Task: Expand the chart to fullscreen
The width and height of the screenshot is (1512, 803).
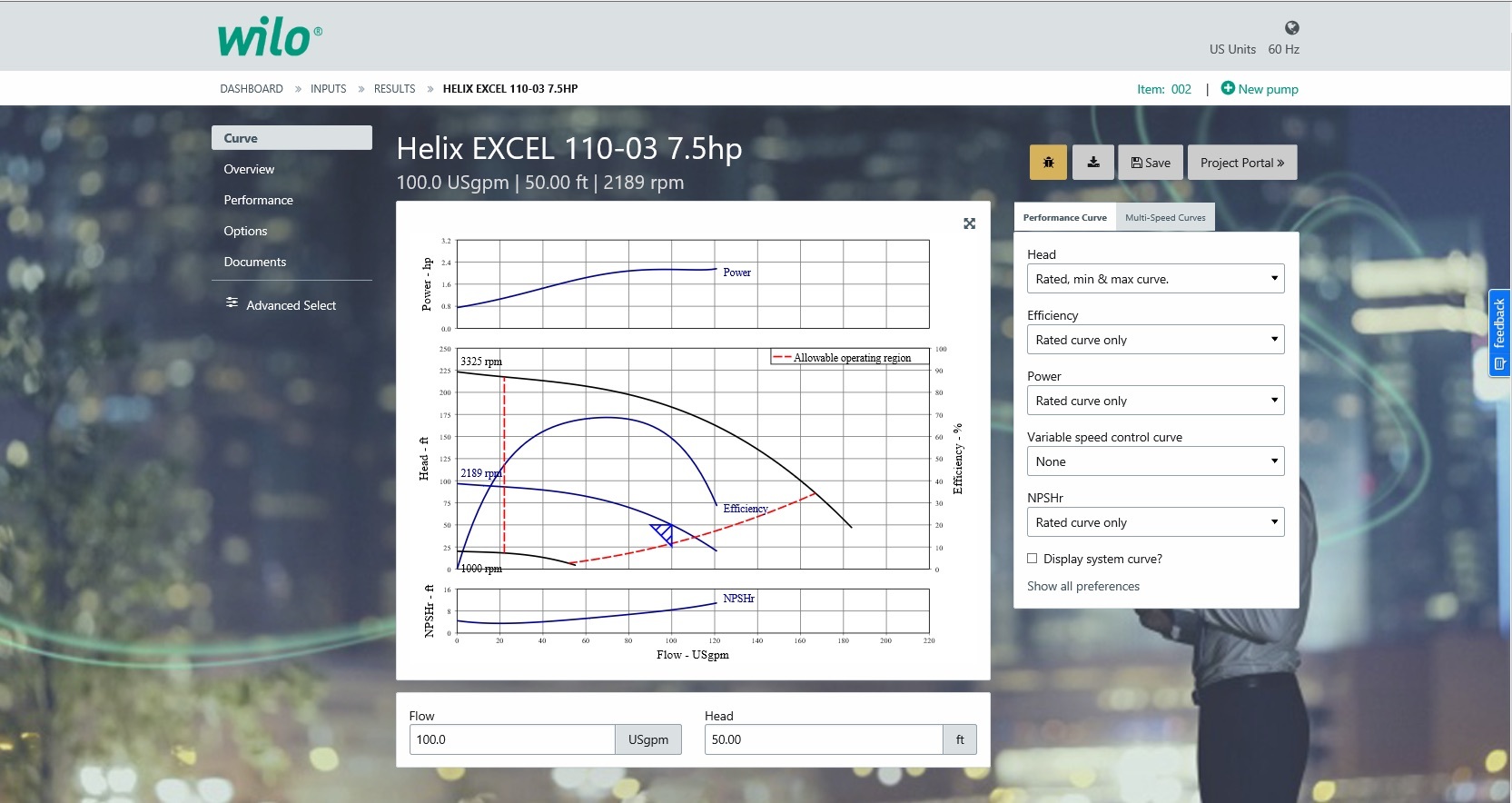Action: [x=969, y=223]
